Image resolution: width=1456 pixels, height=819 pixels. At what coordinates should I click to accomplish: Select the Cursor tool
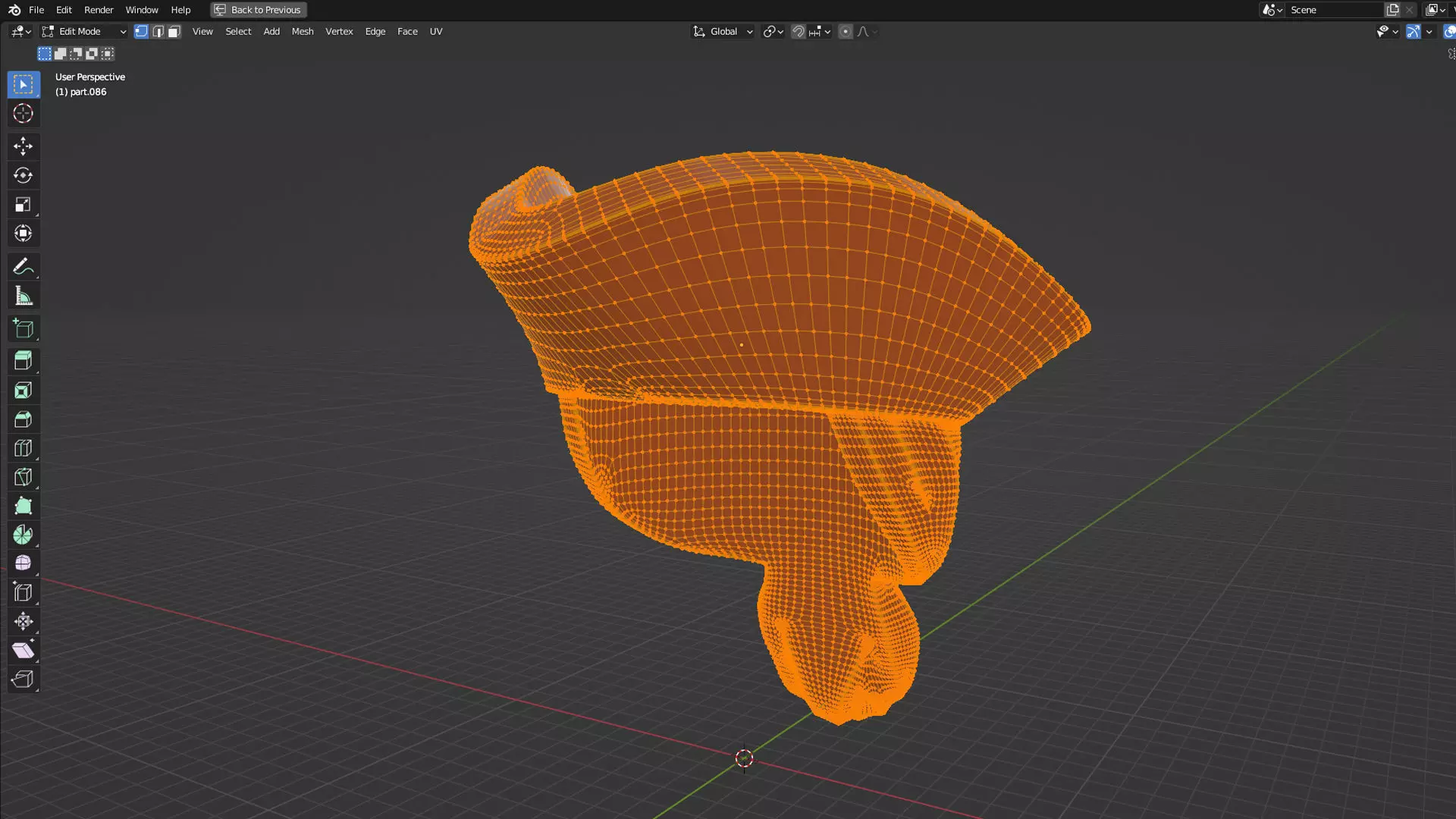click(x=23, y=114)
